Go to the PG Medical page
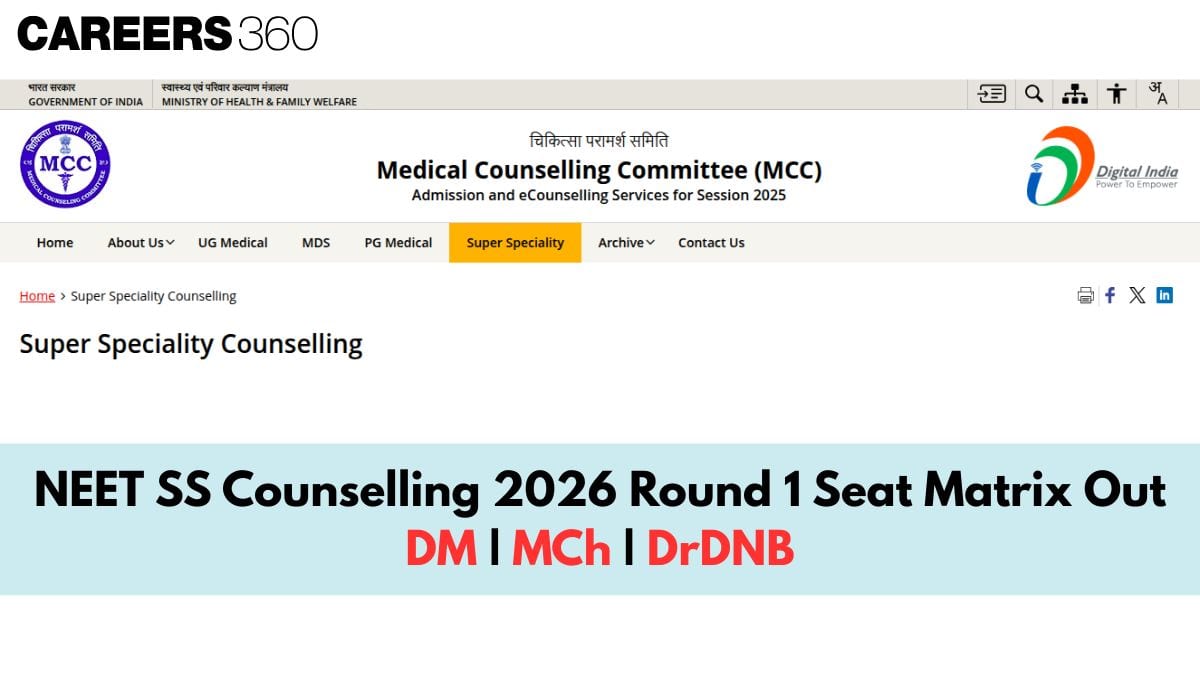This screenshot has width=1200, height=675. (398, 243)
